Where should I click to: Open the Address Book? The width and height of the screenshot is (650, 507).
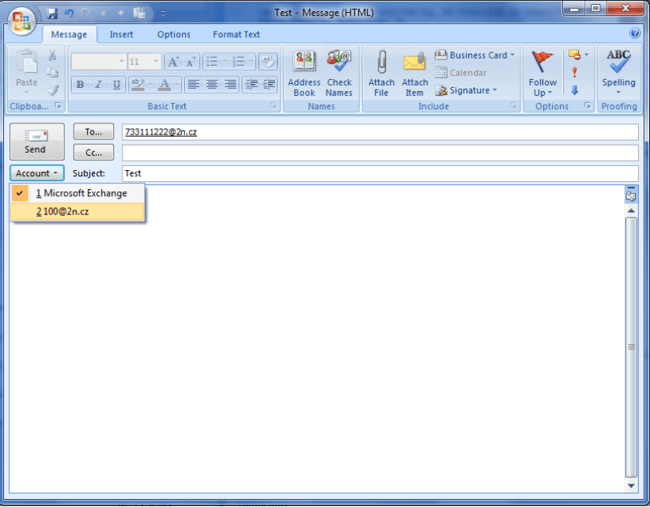[304, 73]
